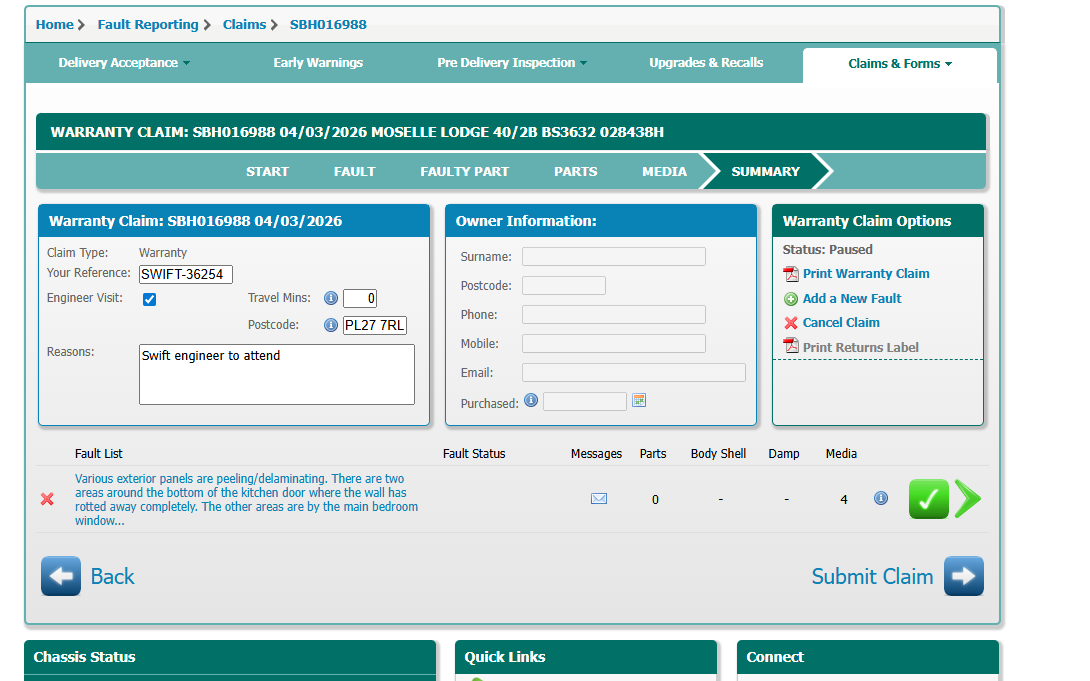
Task: Click the Print Warranty Claim link
Action: click(865, 274)
